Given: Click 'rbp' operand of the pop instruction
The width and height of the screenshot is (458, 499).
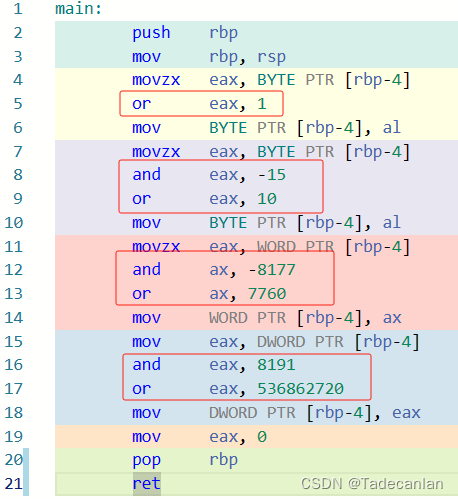Looking at the screenshot, I should tap(223, 460).
